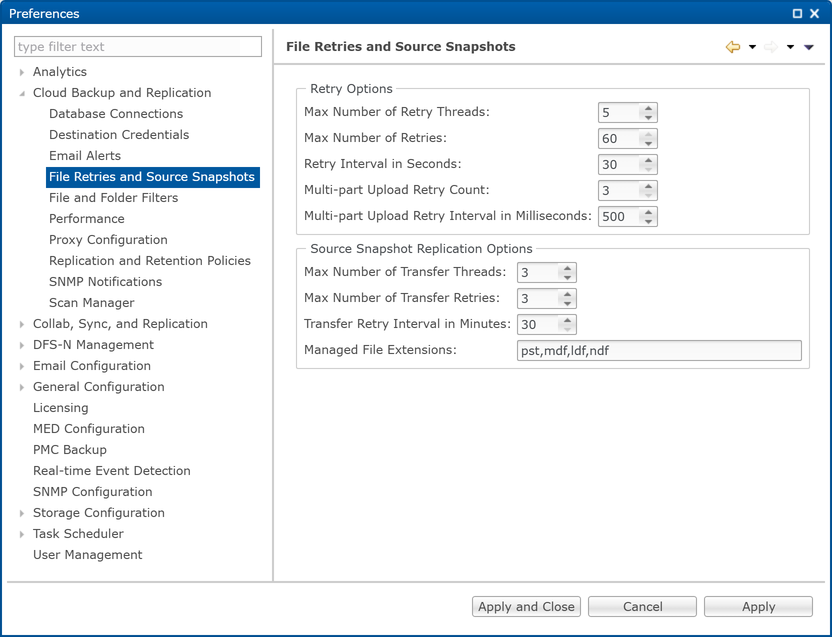Screen dimensions: 832x637
Task: Collapse Cloud Backup and Replication node
Action: click(22, 93)
